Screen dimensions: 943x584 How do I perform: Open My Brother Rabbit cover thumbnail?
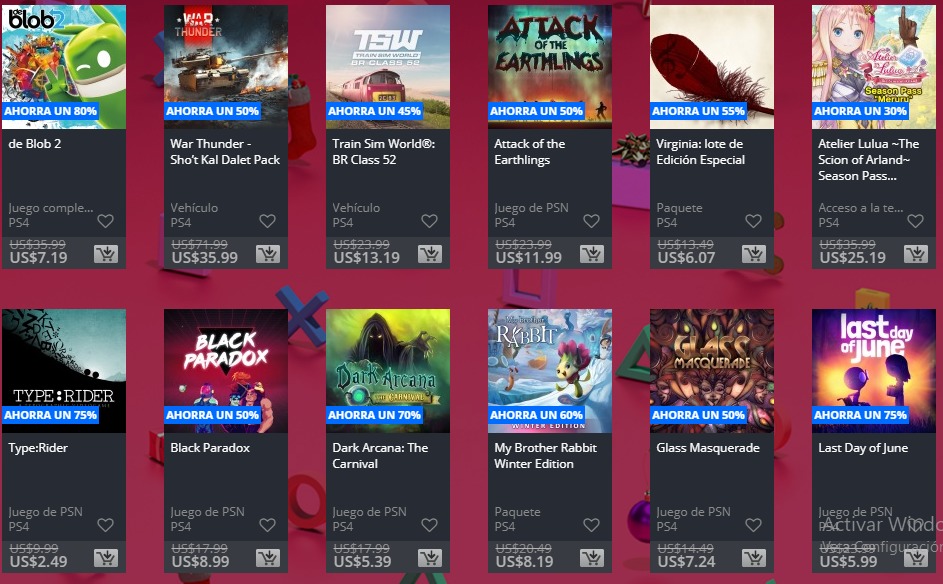tap(550, 371)
